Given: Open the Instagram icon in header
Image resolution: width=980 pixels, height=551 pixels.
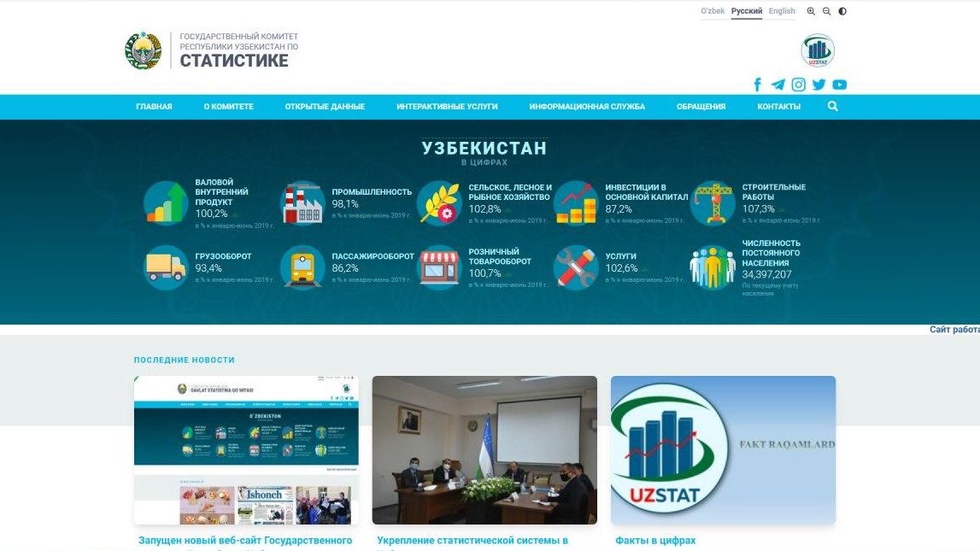Looking at the screenshot, I should 798,85.
